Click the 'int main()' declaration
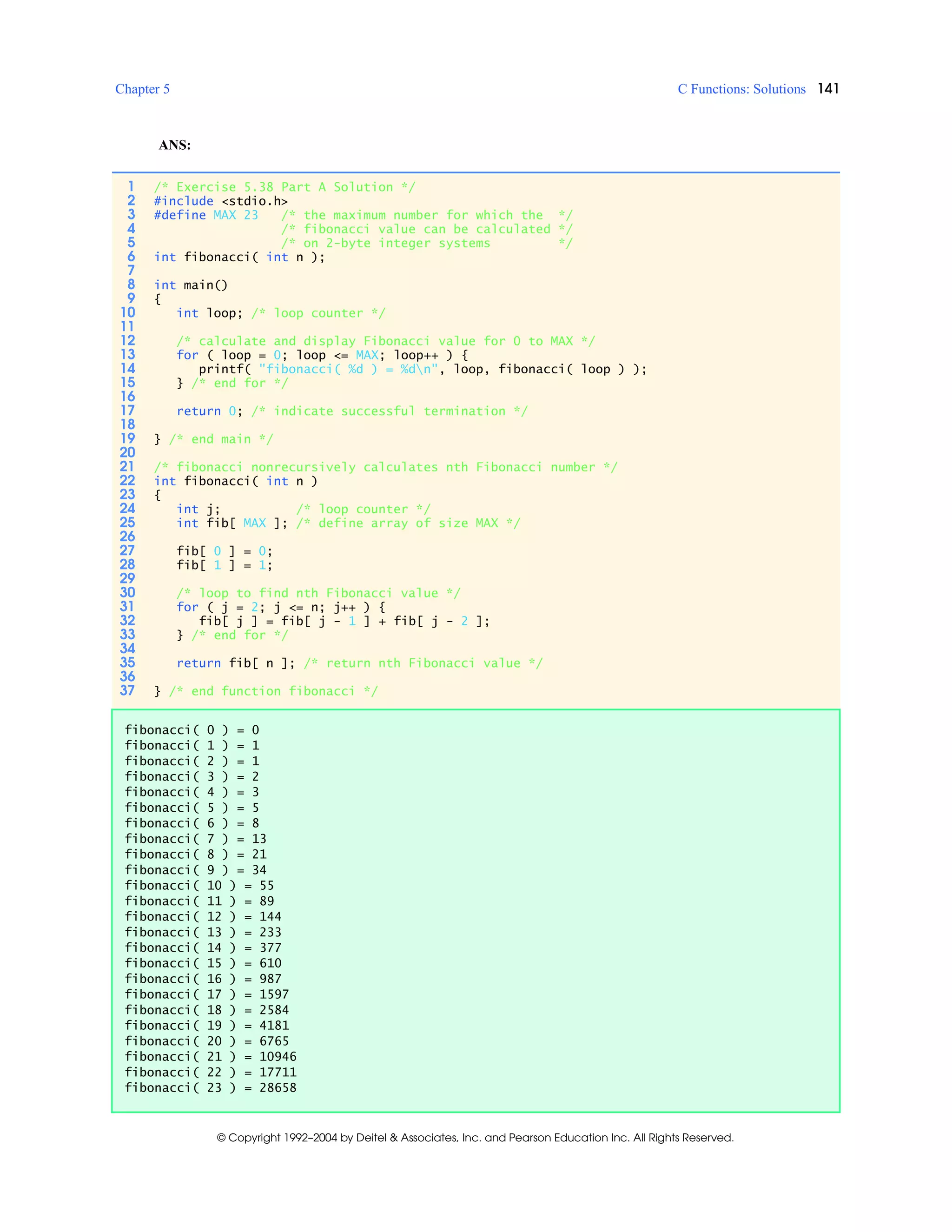The height and width of the screenshot is (1232, 952). click(191, 285)
